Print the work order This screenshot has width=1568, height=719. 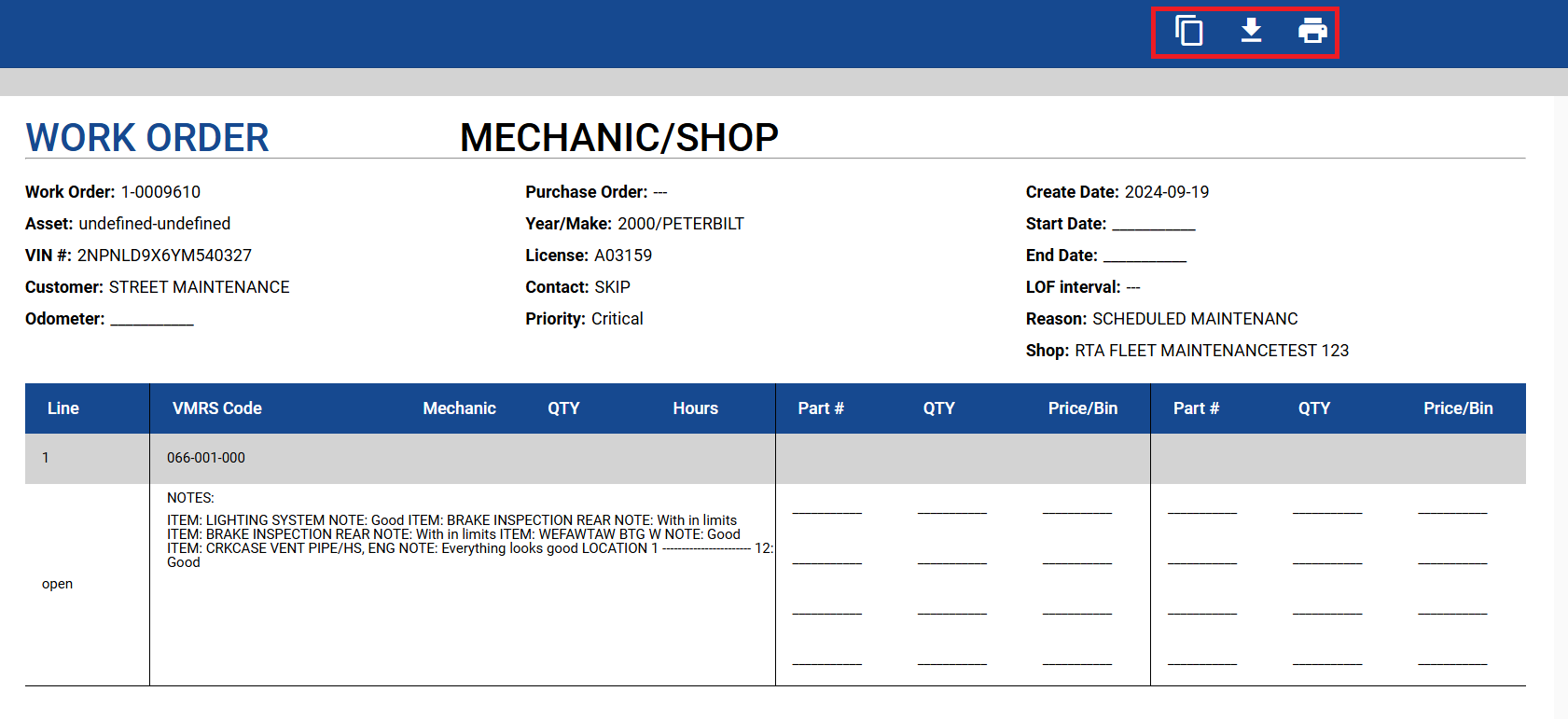coord(1312,31)
